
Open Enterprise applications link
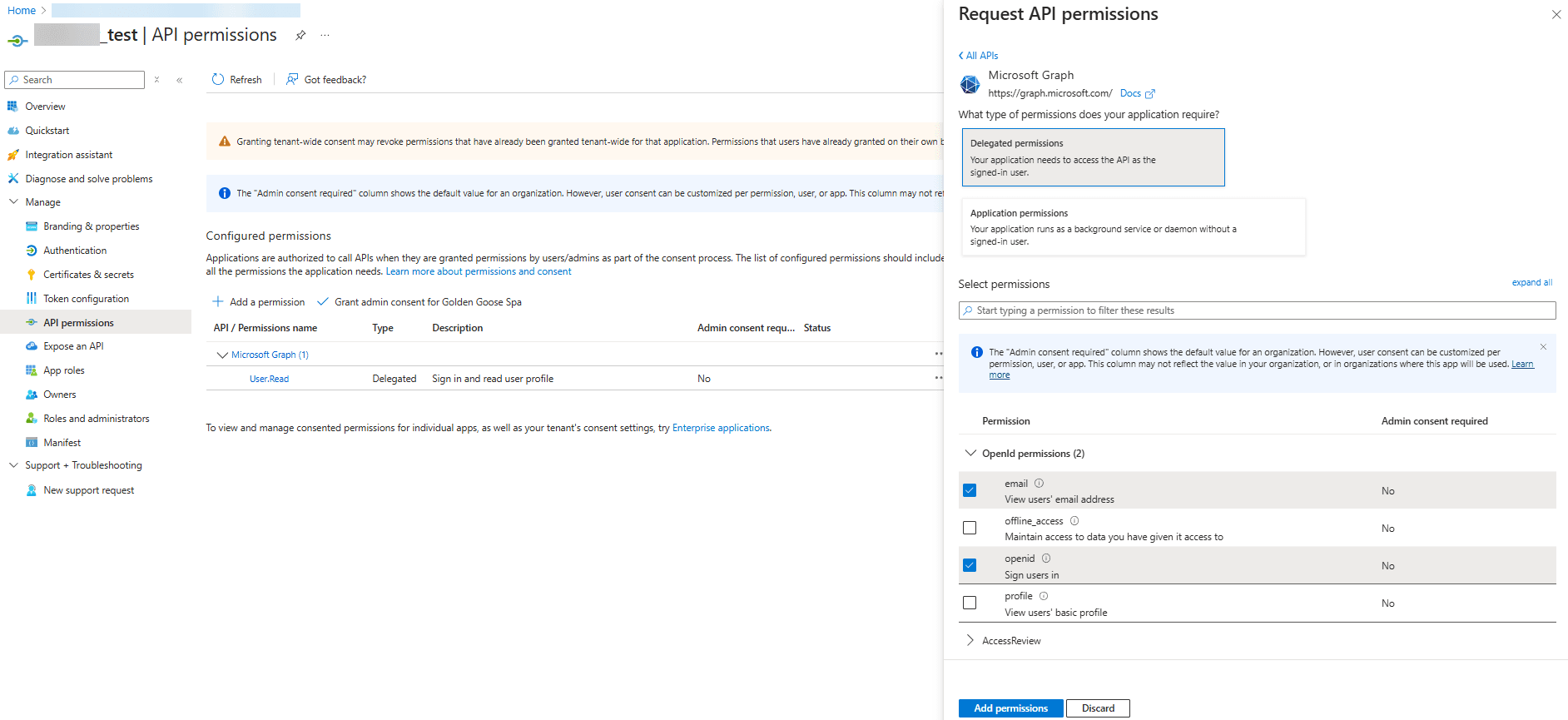721,428
